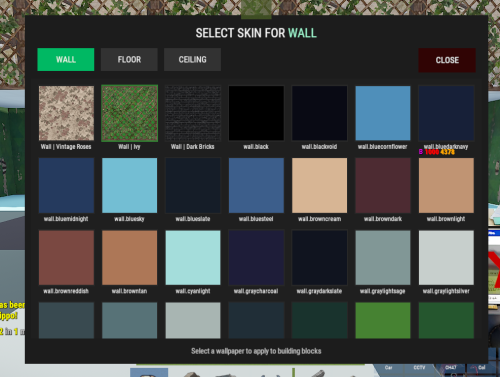Click the 'wall.bluesky' label text

coord(129,219)
